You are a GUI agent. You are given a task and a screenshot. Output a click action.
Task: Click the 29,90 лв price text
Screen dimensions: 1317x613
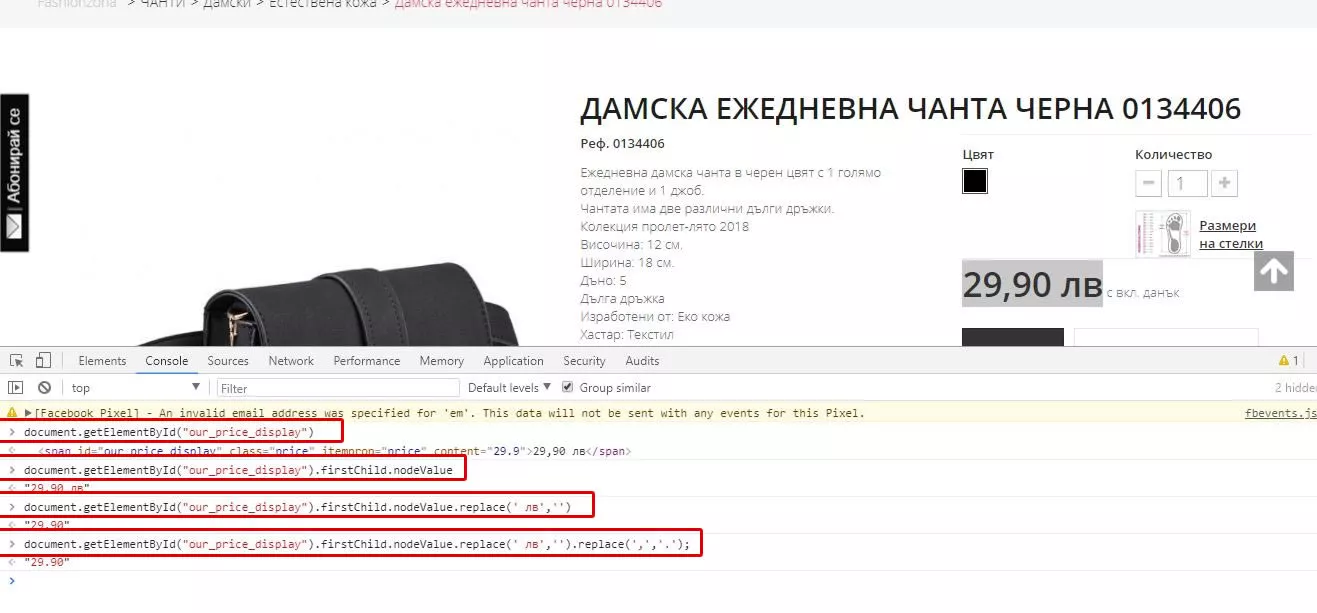click(x=1032, y=285)
